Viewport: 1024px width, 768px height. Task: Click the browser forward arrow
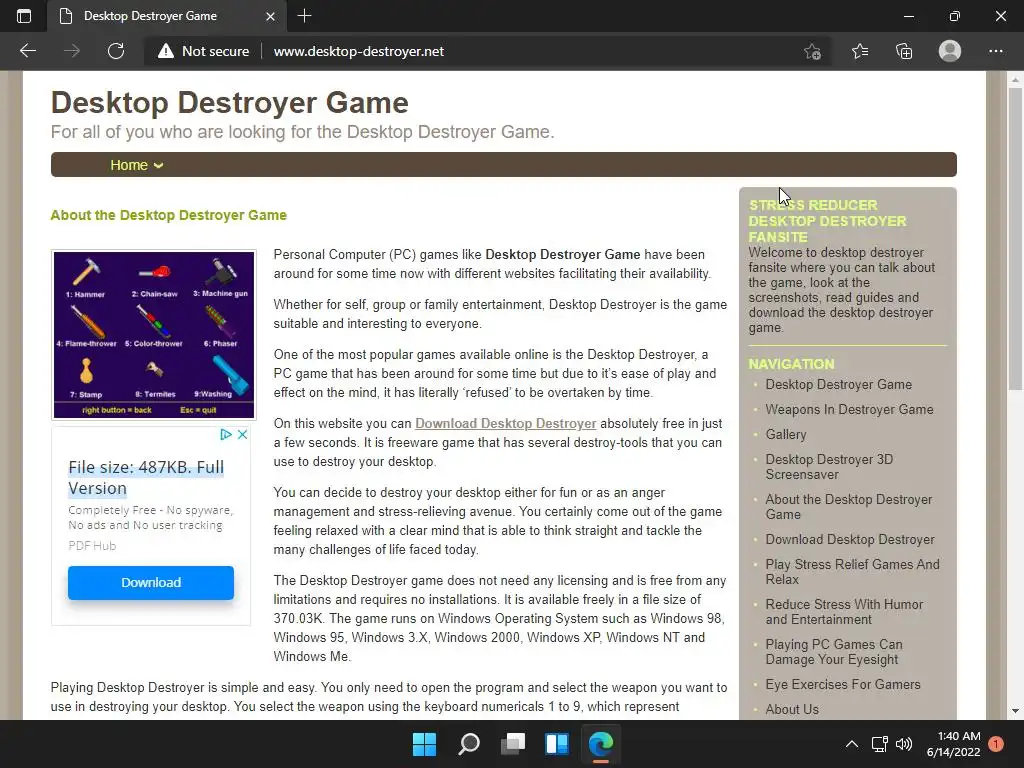72,51
